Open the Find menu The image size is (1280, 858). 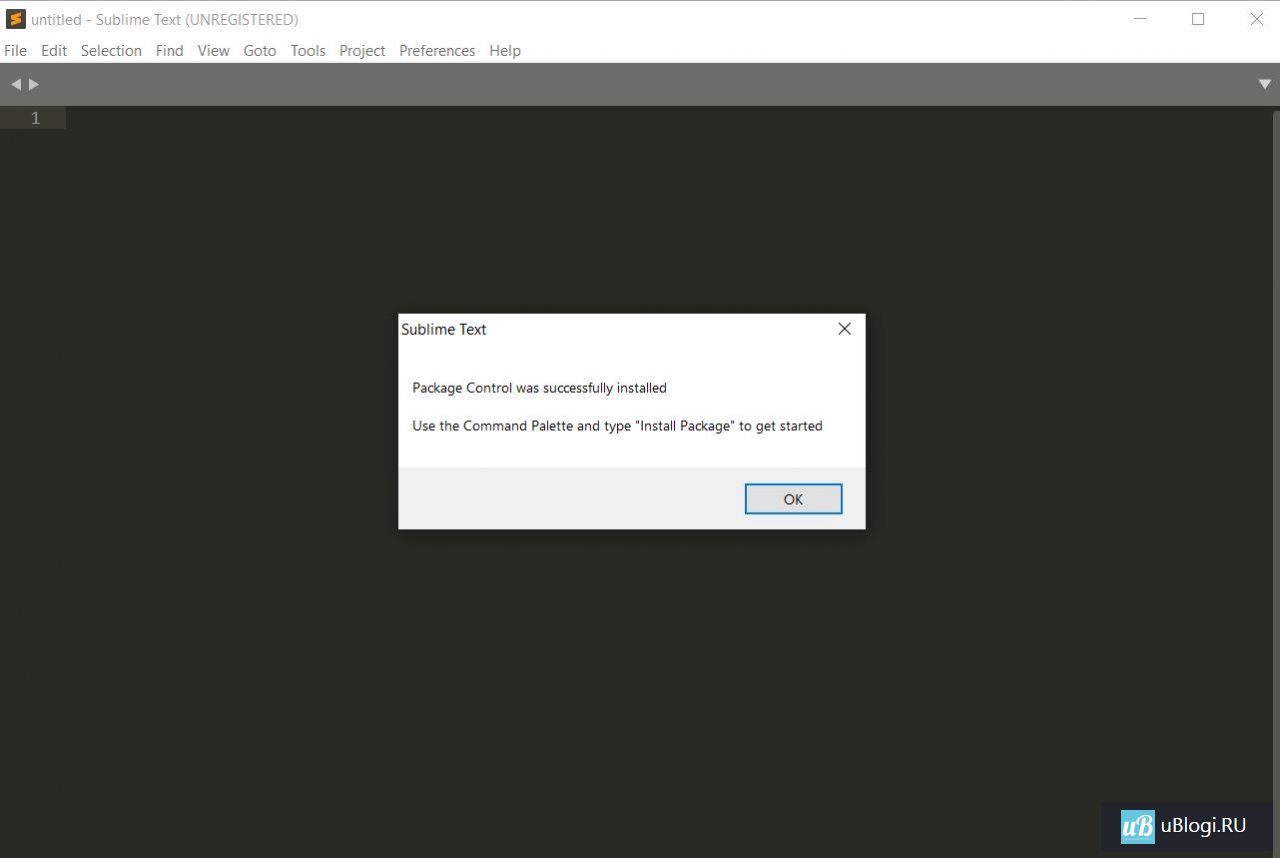(169, 50)
